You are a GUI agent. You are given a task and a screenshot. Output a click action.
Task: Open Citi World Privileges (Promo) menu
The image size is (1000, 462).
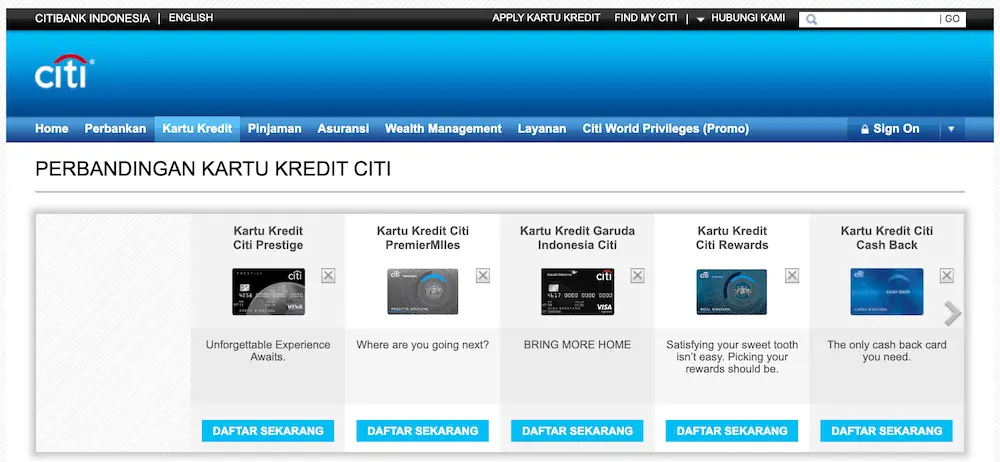[666, 129]
